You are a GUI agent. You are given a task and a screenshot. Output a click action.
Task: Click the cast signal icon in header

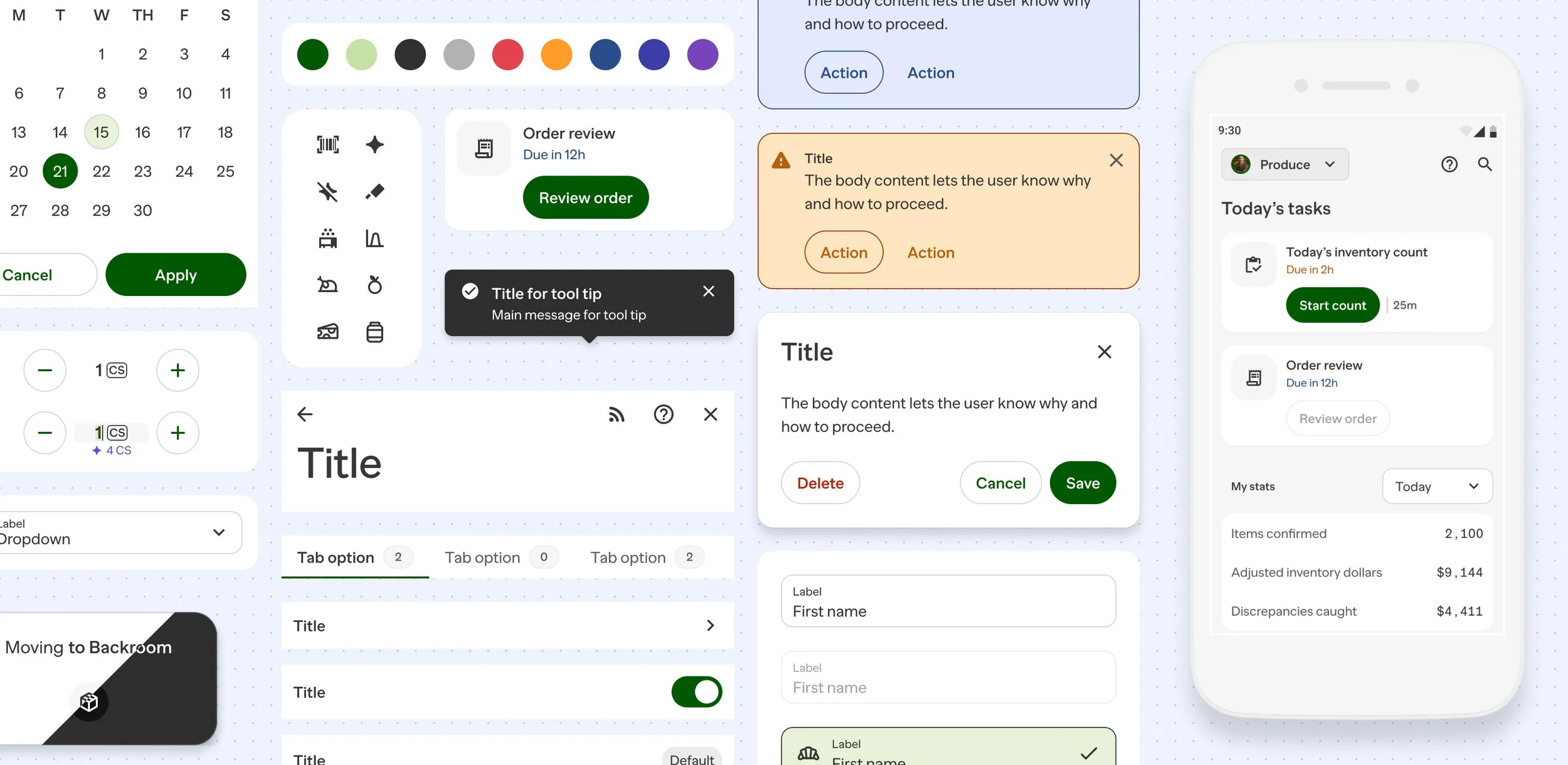[617, 414]
